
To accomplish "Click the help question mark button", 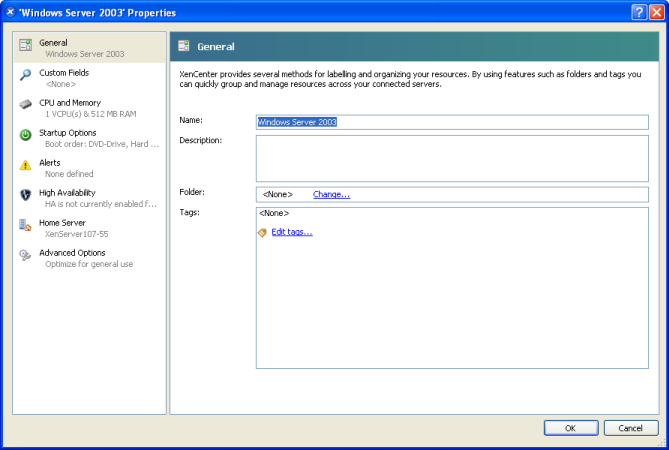I will [x=639, y=12].
